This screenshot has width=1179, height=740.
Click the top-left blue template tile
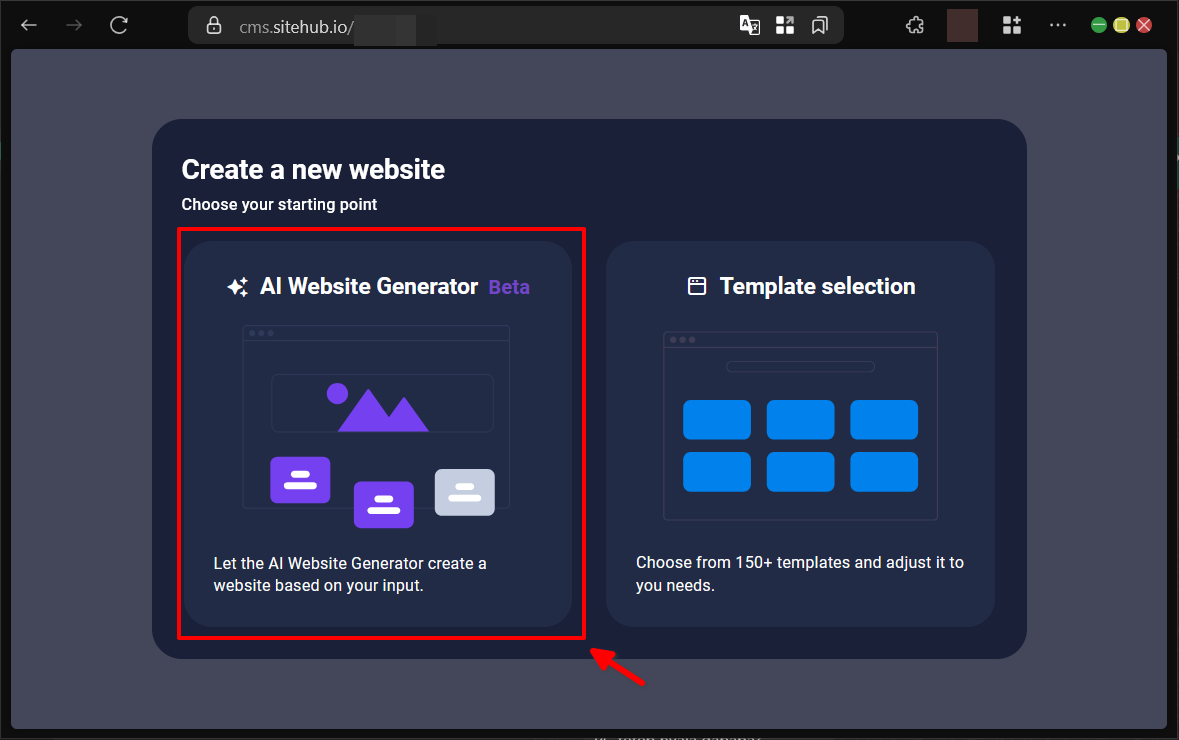click(x=716, y=420)
